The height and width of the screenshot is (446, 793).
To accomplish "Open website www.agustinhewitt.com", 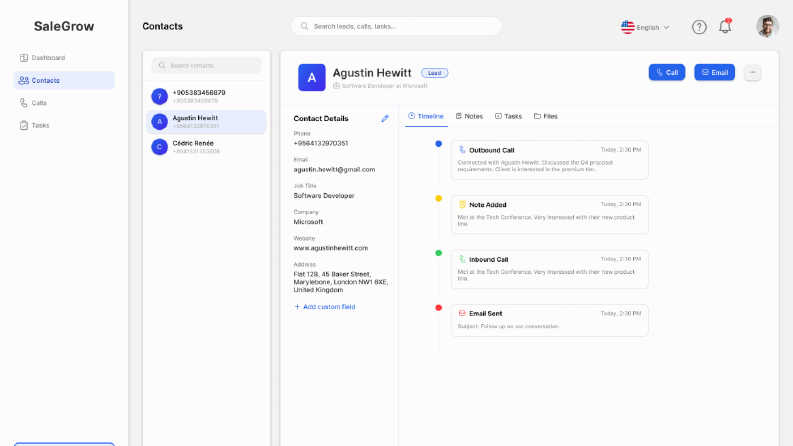I will coord(331,248).
